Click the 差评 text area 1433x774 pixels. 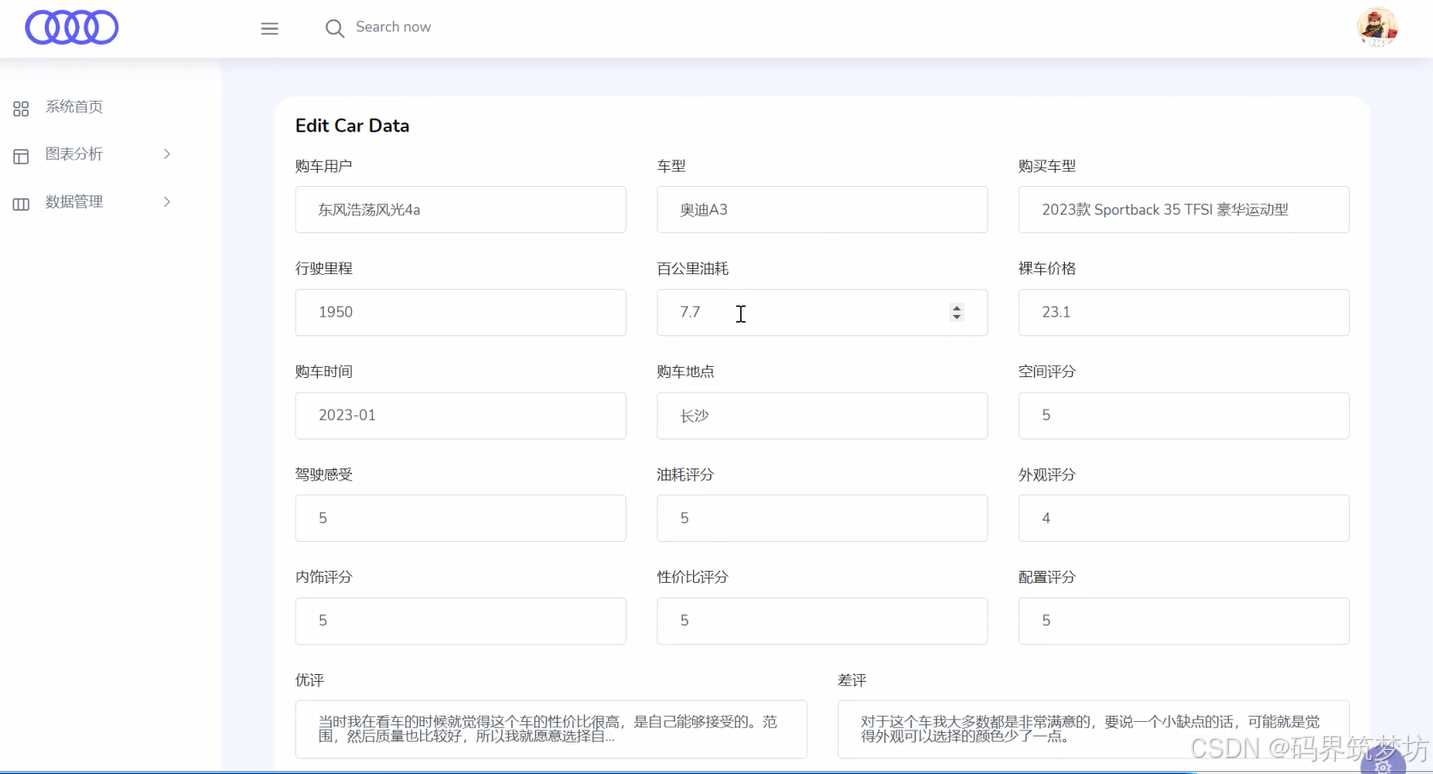tap(1094, 729)
